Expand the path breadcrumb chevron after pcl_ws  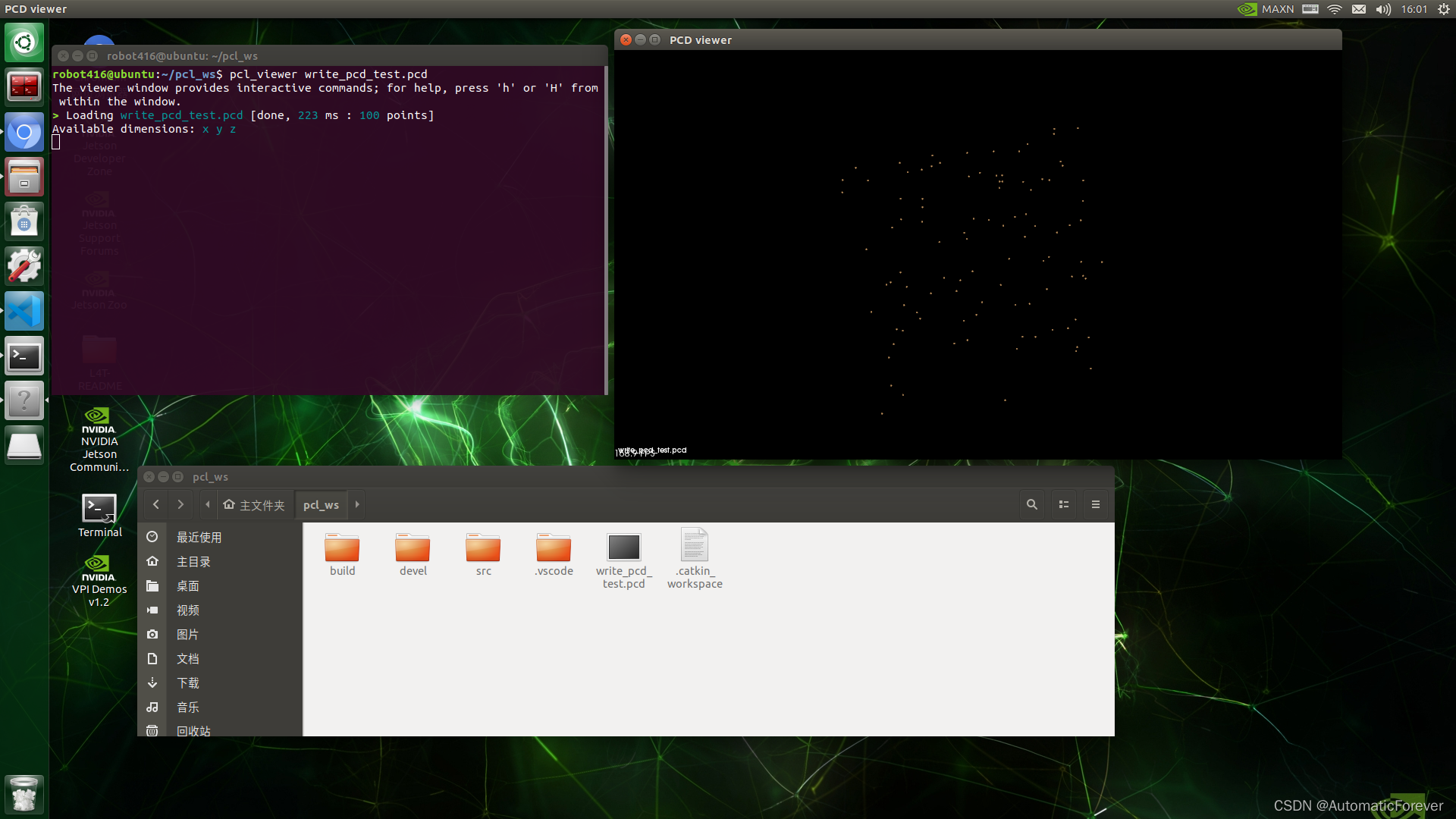tap(356, 504)
